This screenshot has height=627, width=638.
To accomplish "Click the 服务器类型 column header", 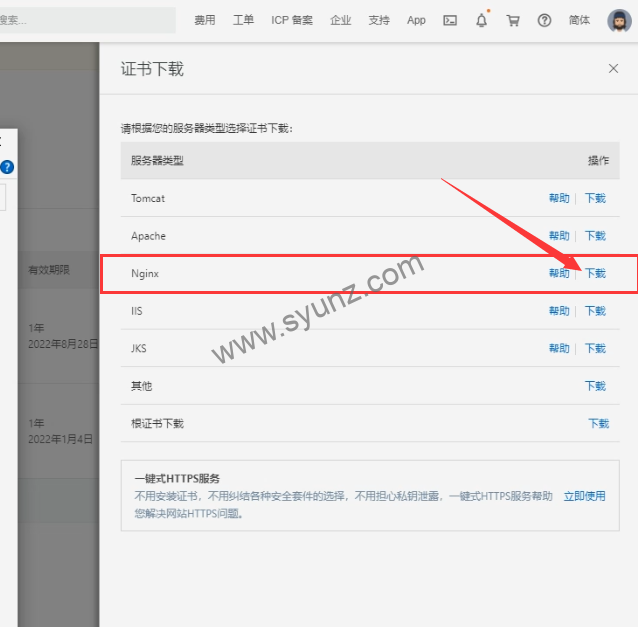I will tap(157, 160).
